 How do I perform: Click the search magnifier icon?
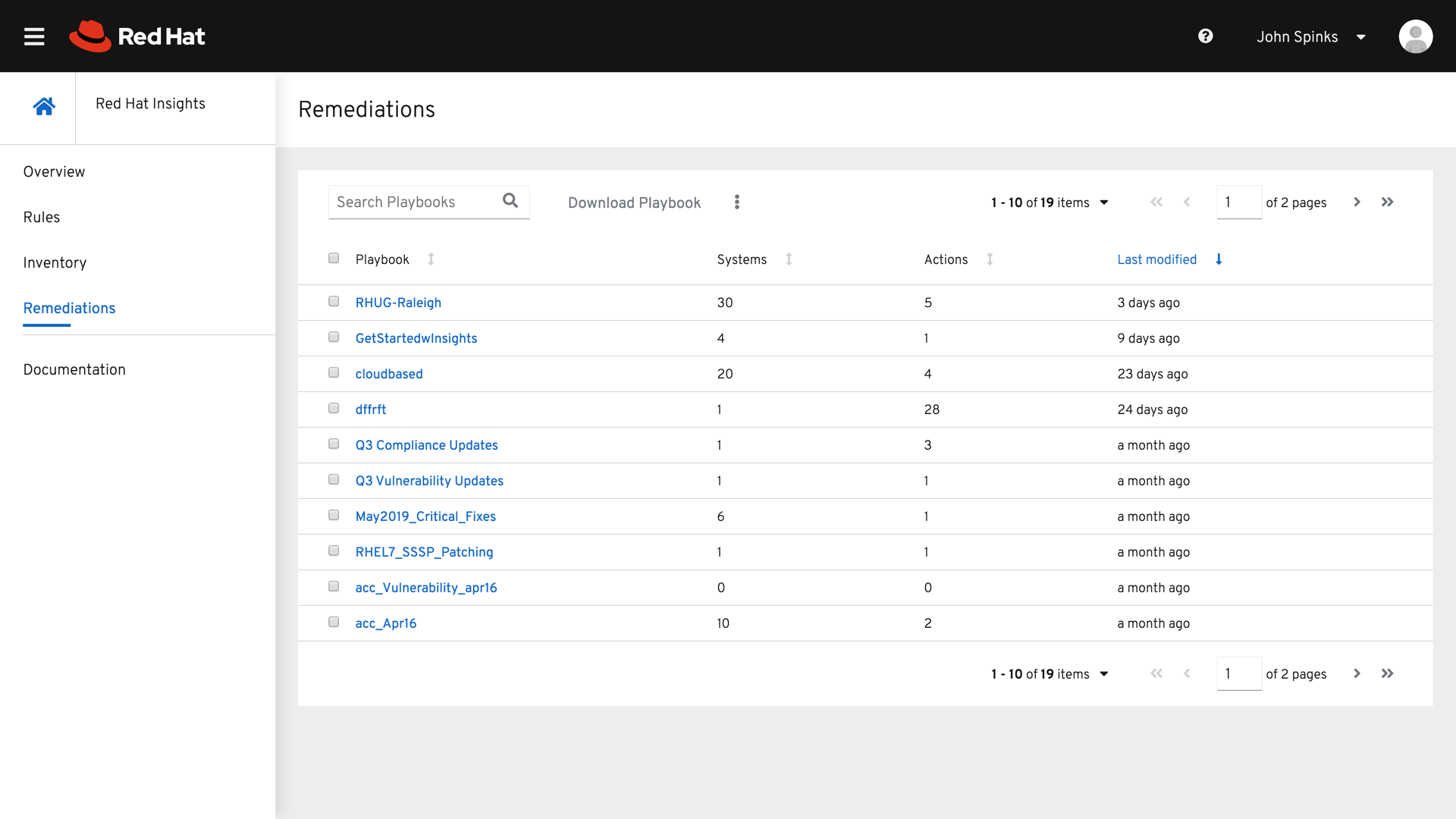[x=510, y=201]
